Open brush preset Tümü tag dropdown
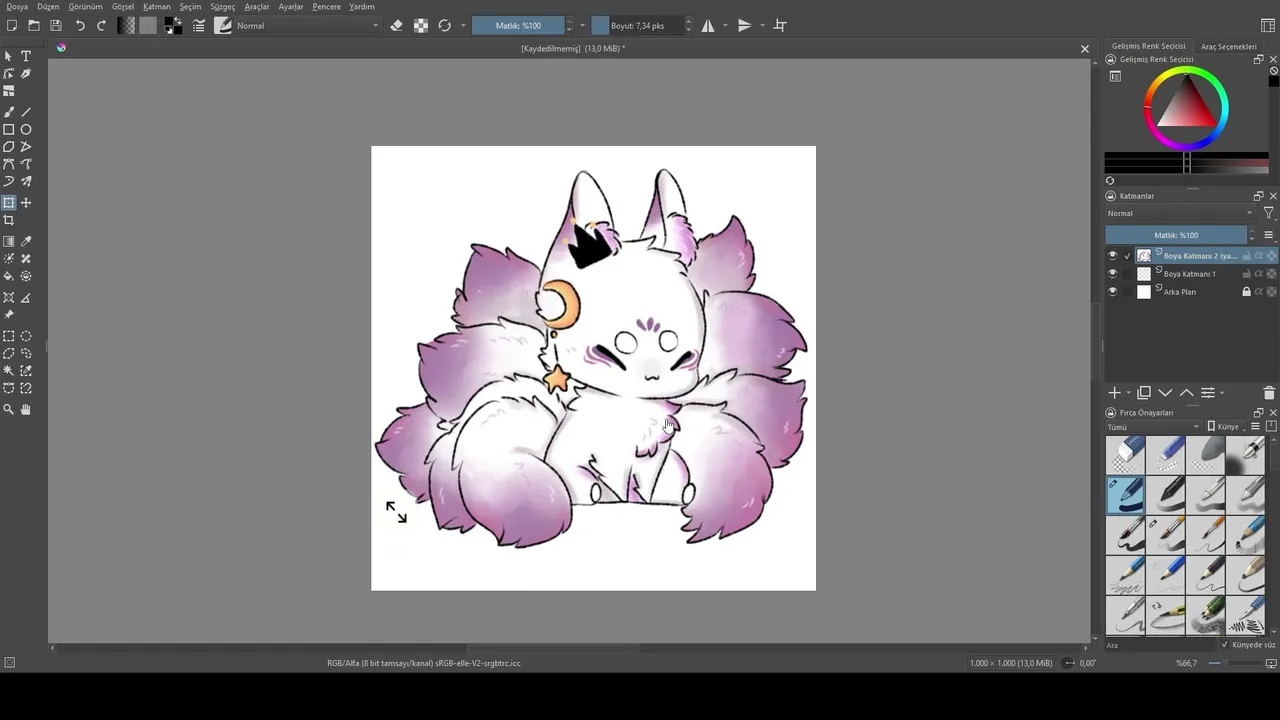The width and height of the screenshot is (1280, 720). pos(1153,427)
